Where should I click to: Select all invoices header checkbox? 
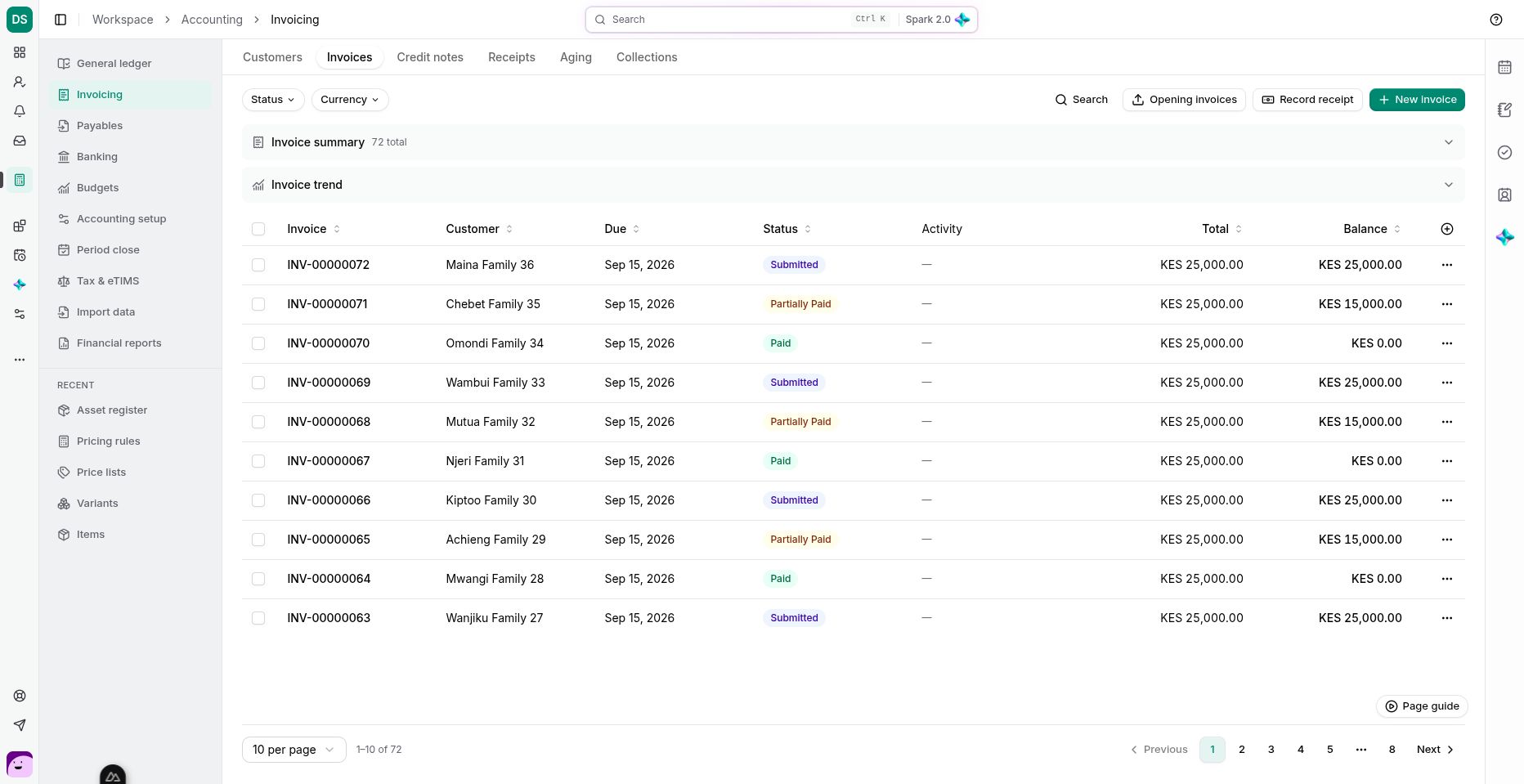tap(258, 229)
